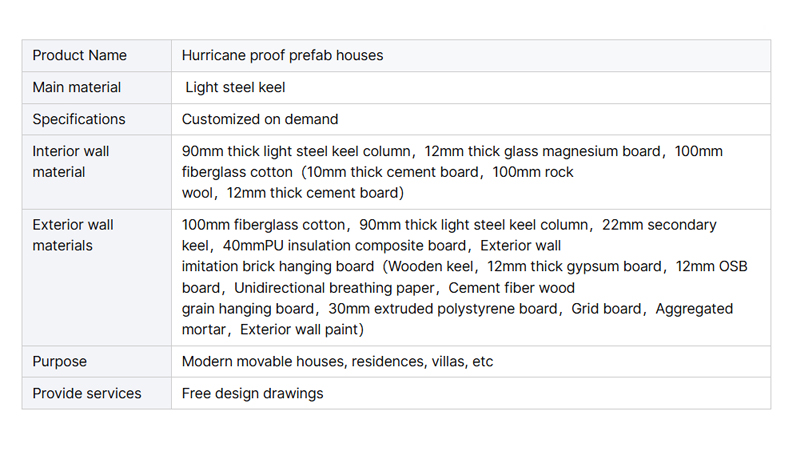
Task: Click the 'Light steel keel' value
Action: (x=235, y=87)
